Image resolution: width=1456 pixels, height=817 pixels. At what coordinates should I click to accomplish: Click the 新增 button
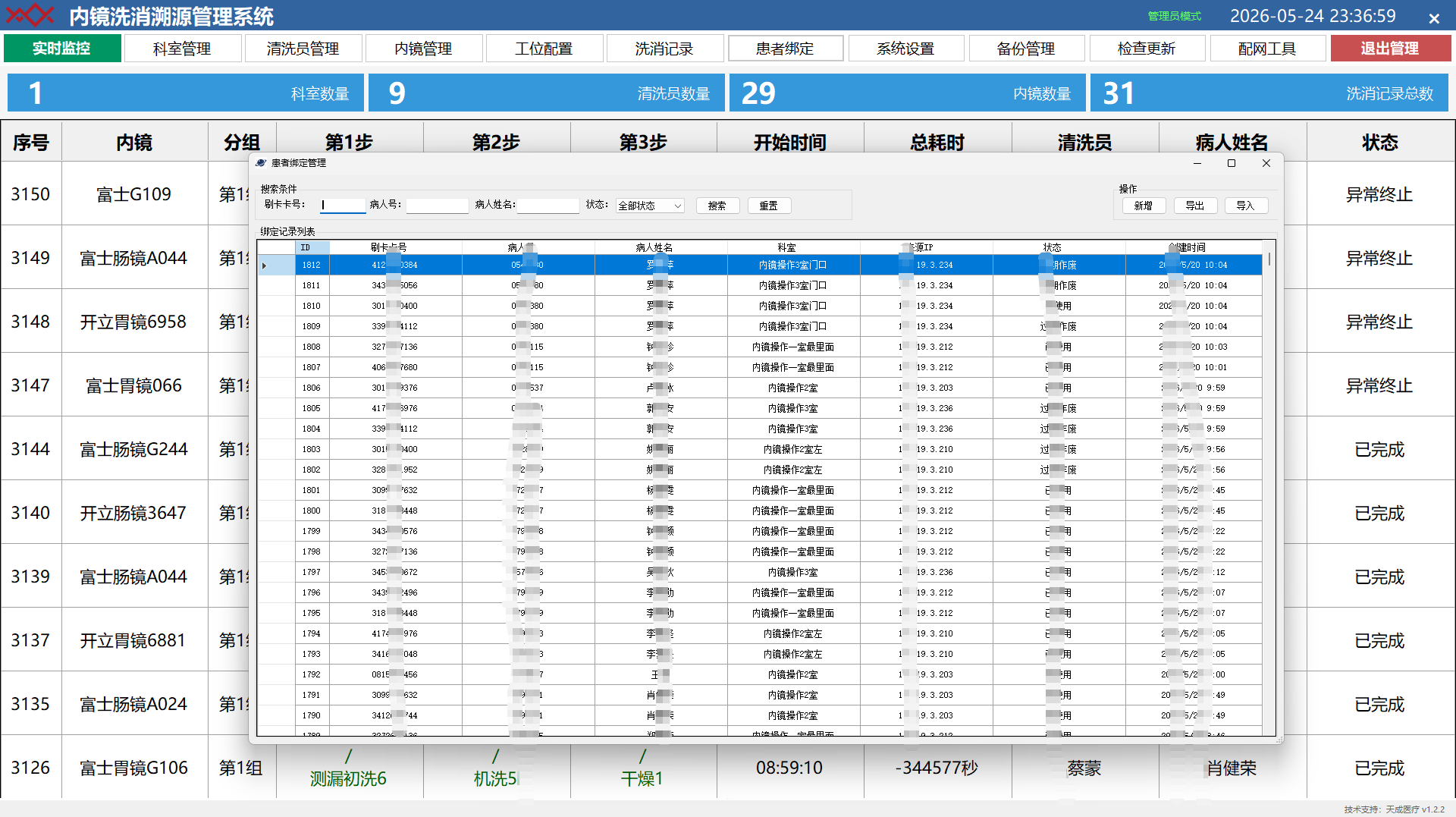tap(1144, 206)
